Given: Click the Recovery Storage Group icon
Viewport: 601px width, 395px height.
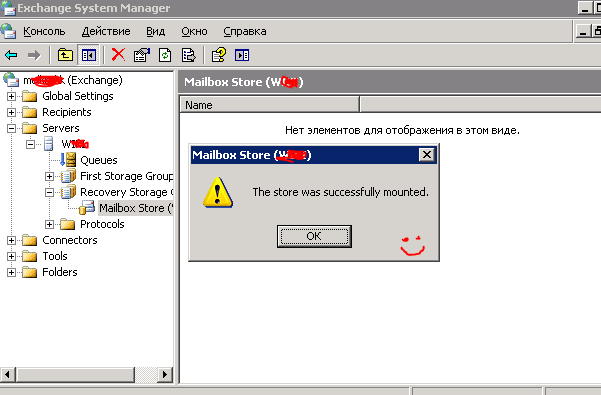Looking at the screenshot, I should coord(68,192).
